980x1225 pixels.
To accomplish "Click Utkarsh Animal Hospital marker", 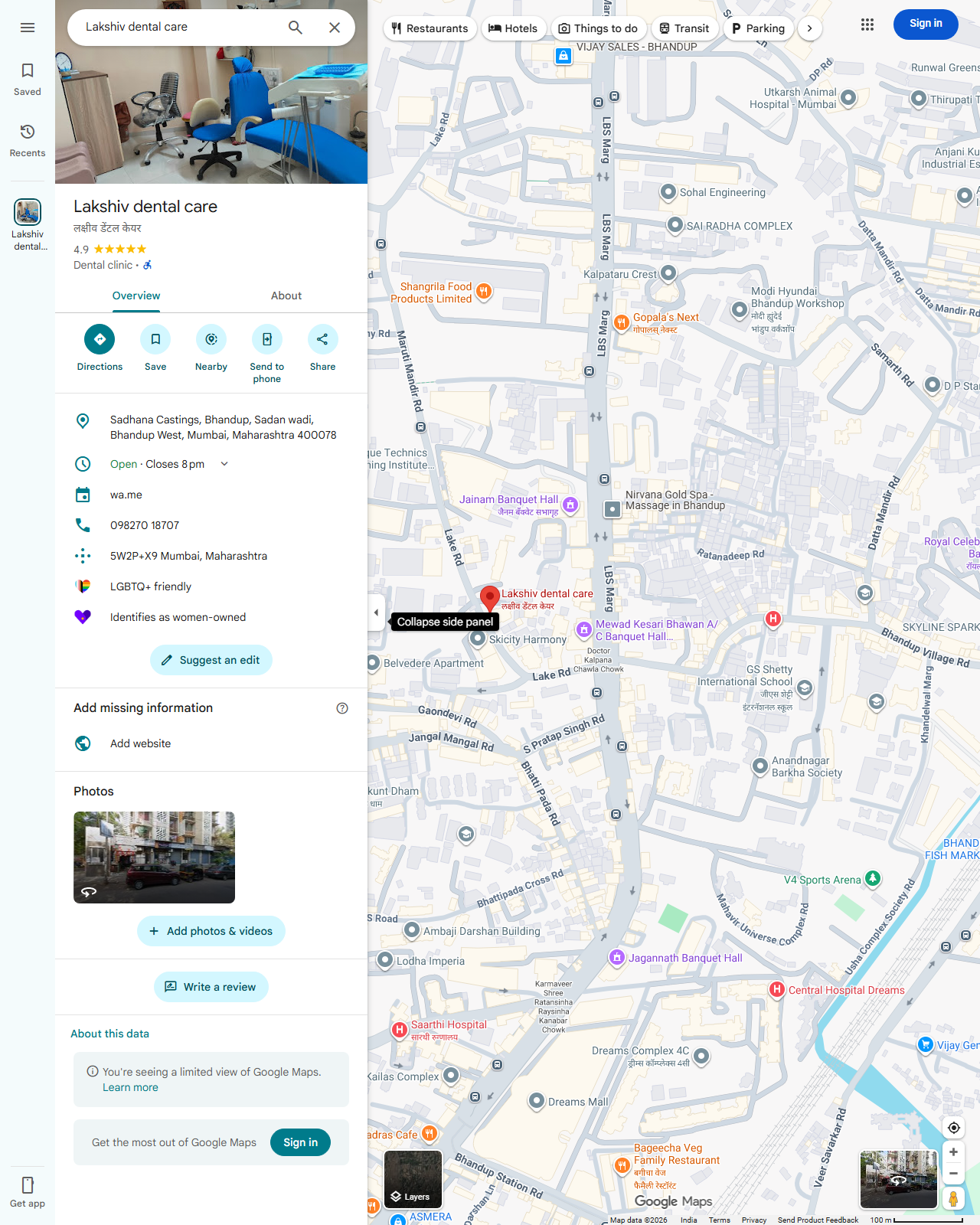I will pos(848,97).
